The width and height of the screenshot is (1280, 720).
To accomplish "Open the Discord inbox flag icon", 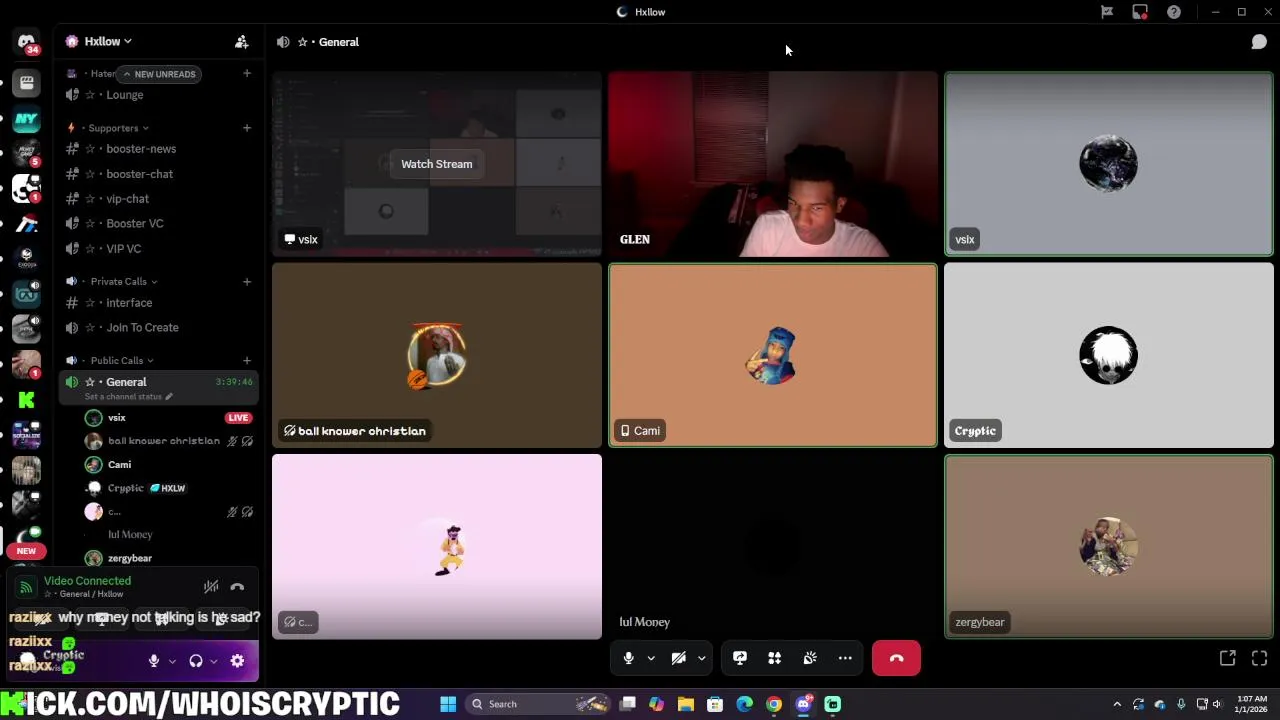I will 1107,12.
